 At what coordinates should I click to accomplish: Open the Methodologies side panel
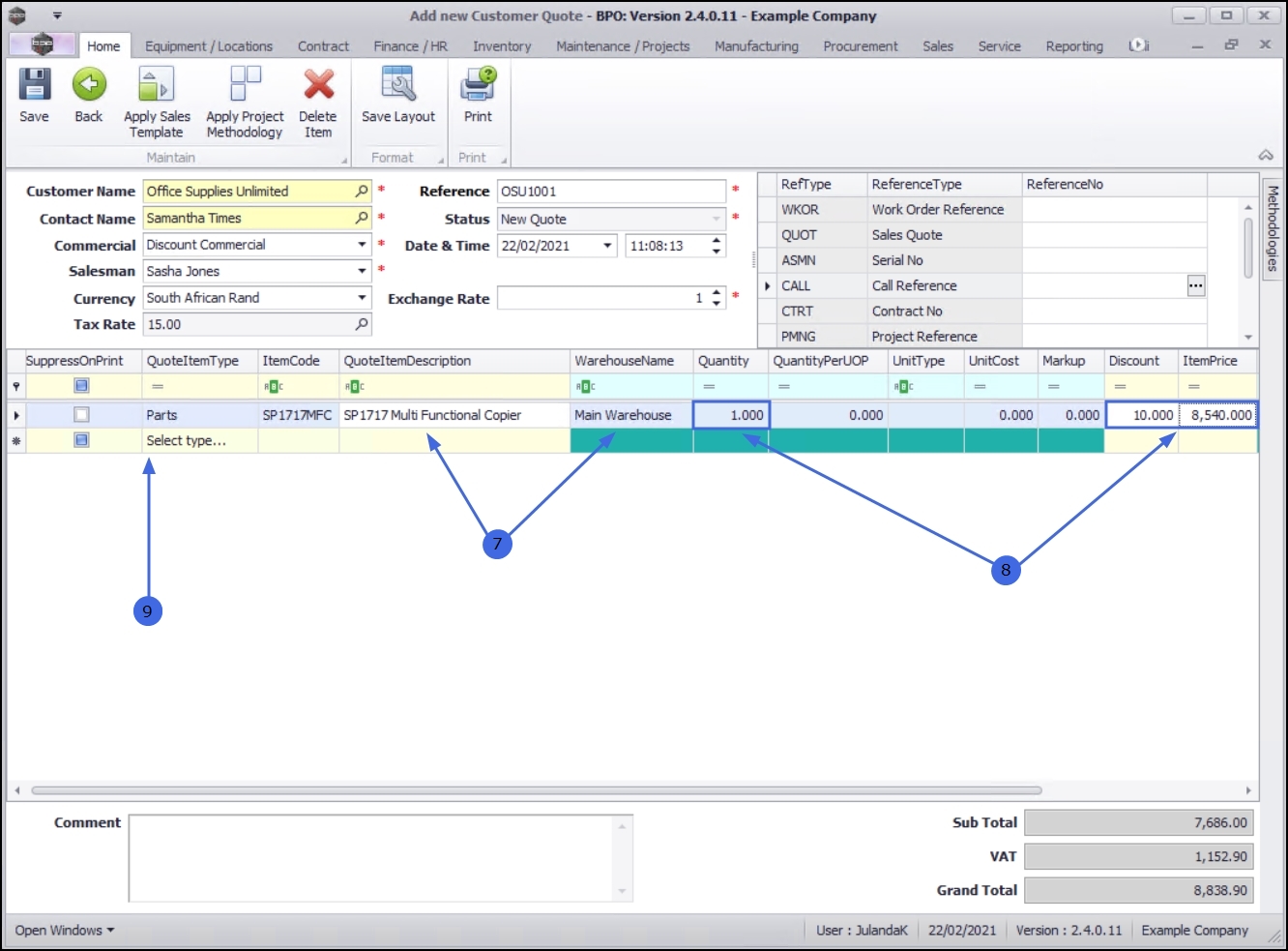[1273, 228]
